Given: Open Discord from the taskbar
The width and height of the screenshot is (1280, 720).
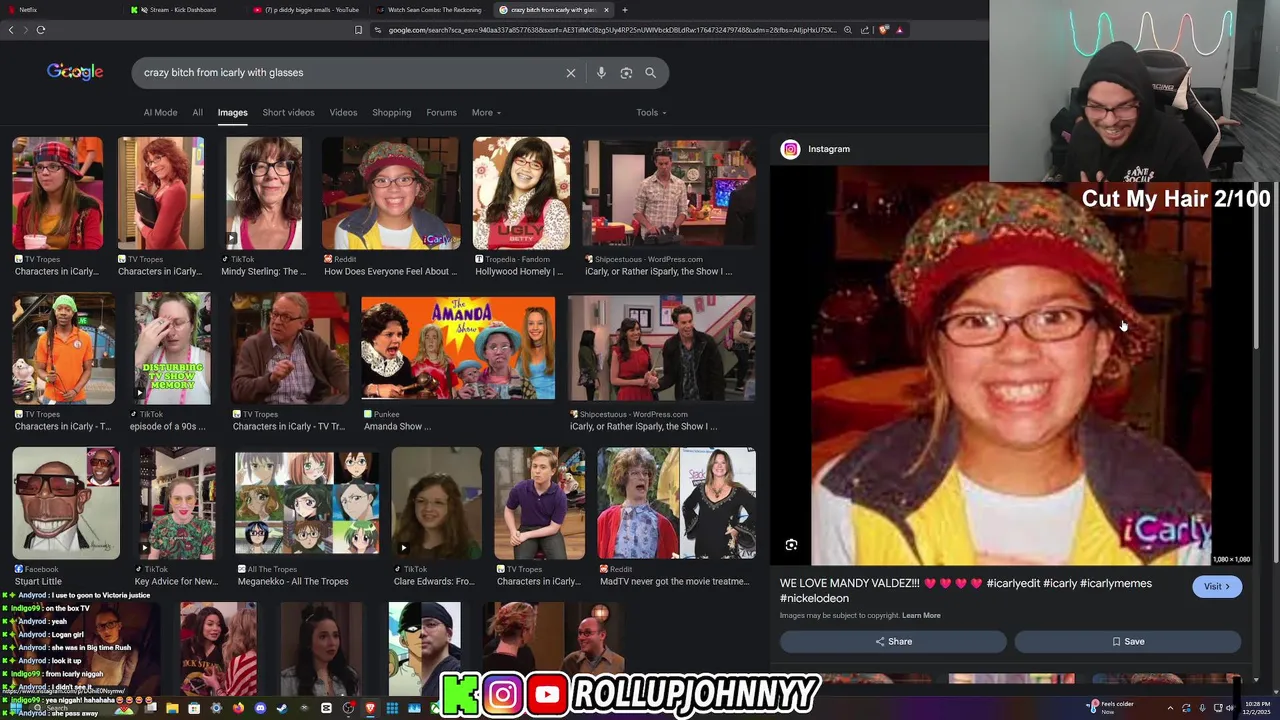Looking at the screenshot, I should (260, 708).
